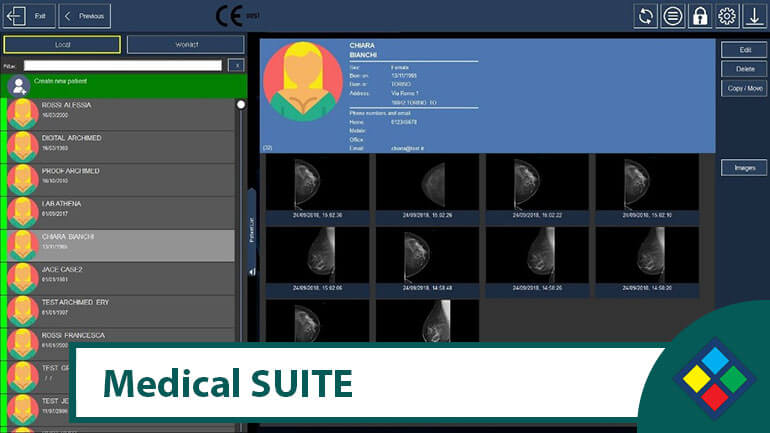Open the settings gear icon
770x433 pixels.
pyautogui.click(x=727, y=16)
